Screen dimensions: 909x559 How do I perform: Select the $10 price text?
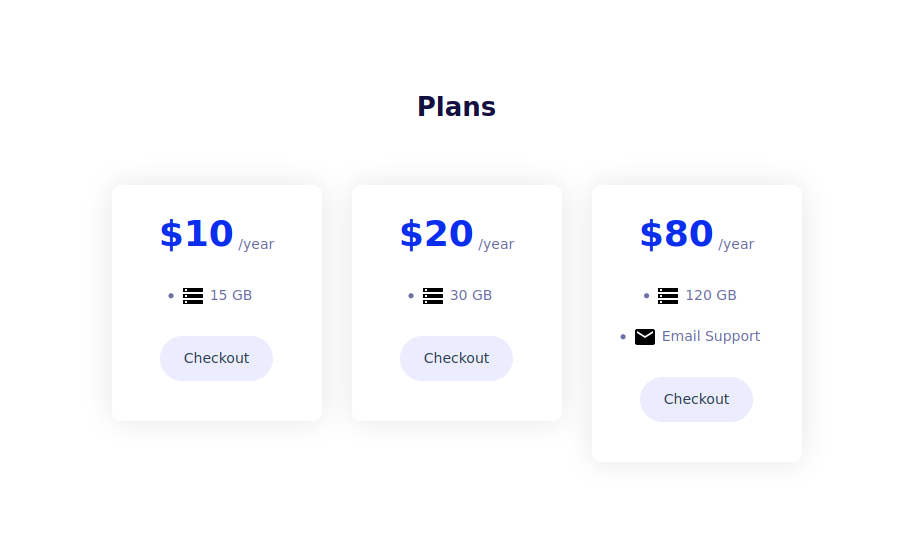pyautogui.click(x=197, y=234)
